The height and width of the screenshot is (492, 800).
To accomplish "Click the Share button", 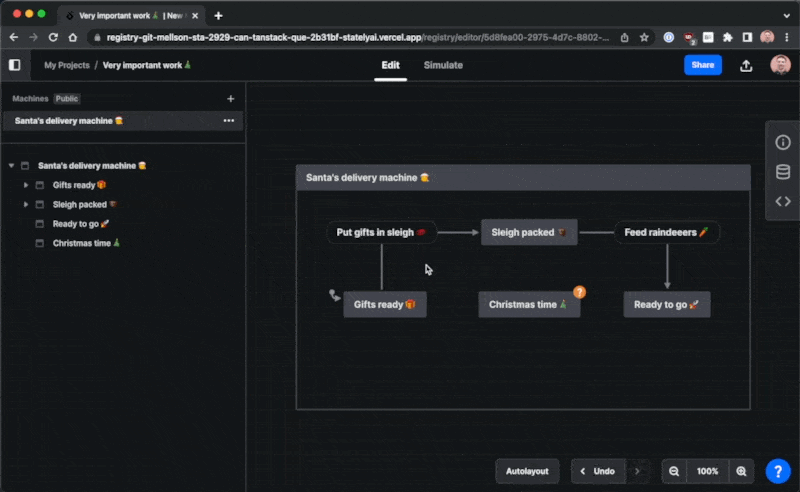I will [x=703, y=65].
